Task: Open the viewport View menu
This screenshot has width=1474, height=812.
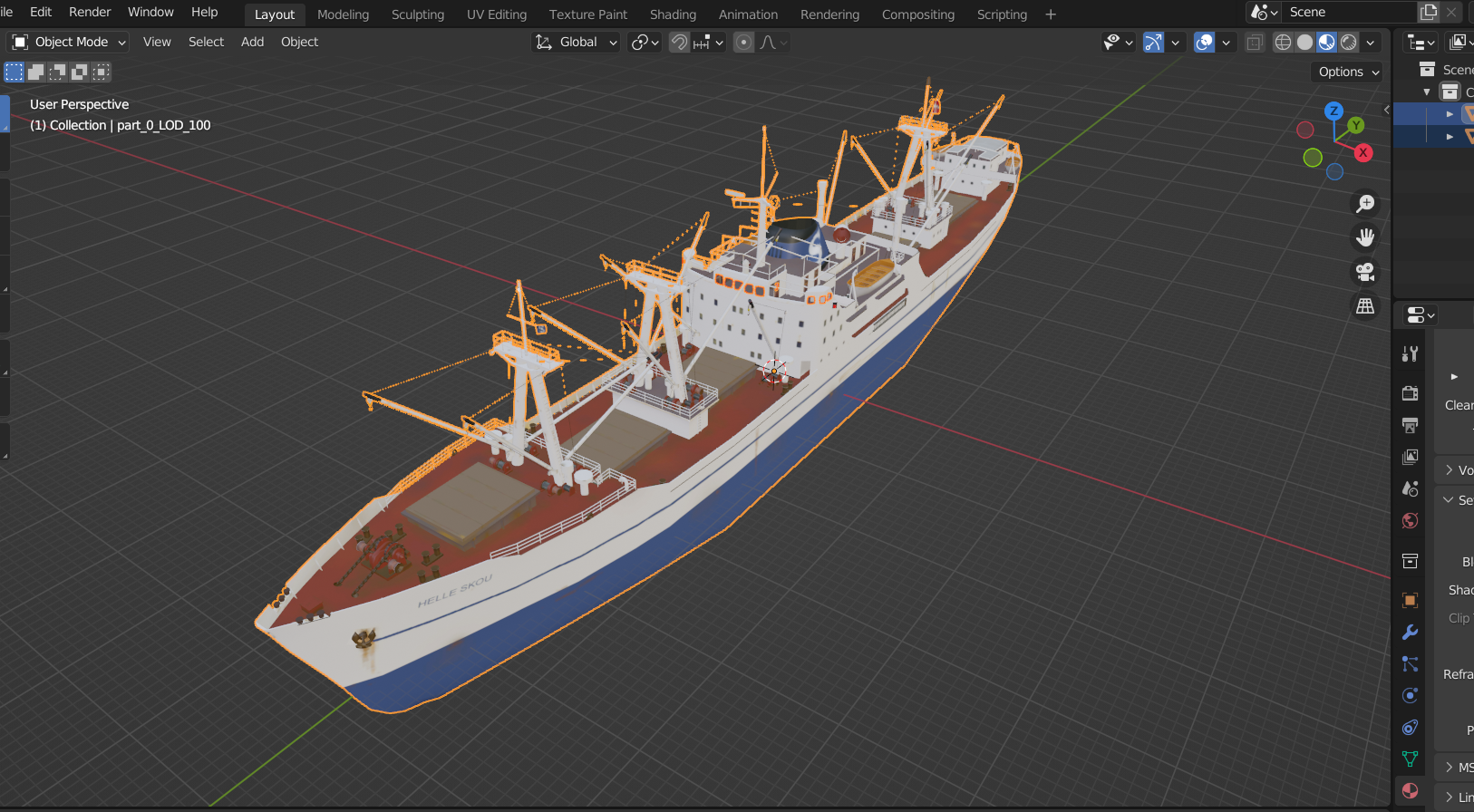Action: [157, 42]
